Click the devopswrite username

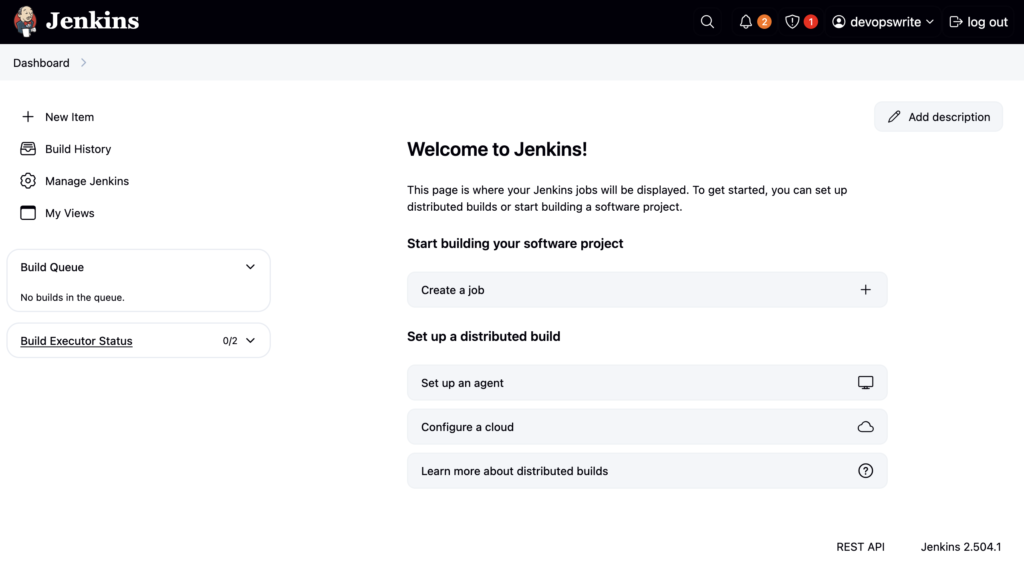point(885,22)
